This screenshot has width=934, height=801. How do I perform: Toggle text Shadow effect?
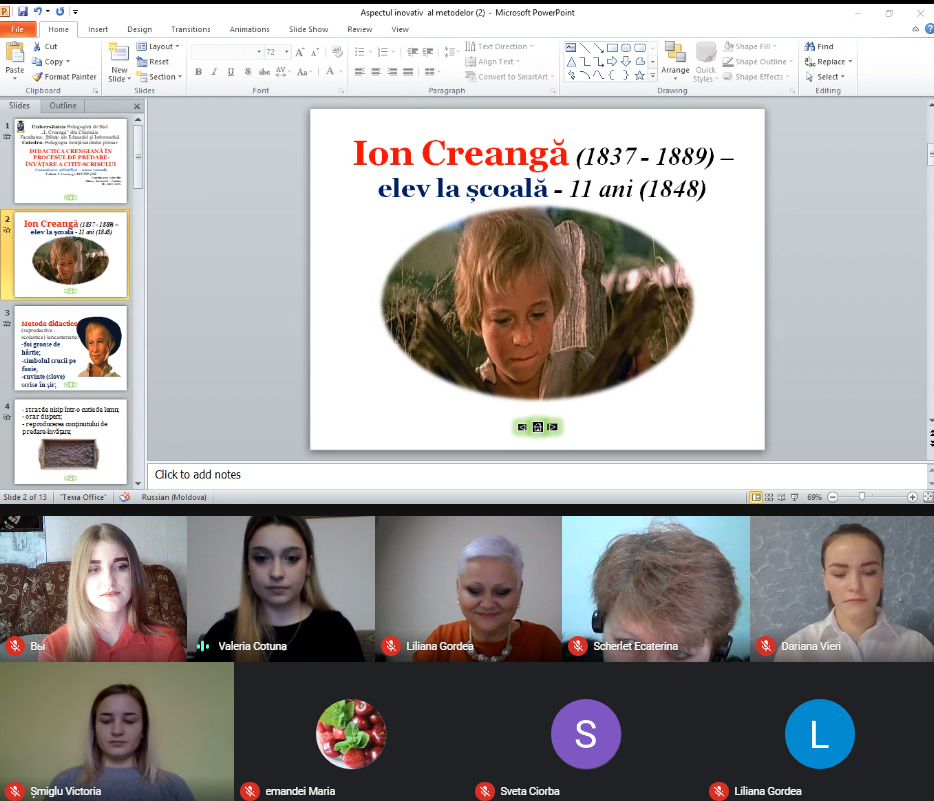(248, 72)
